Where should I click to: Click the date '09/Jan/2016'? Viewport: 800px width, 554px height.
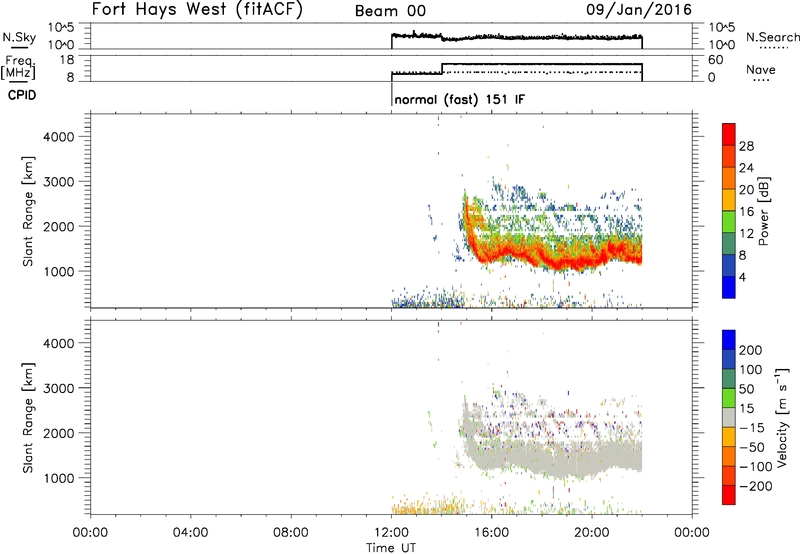tap(639, 10)
